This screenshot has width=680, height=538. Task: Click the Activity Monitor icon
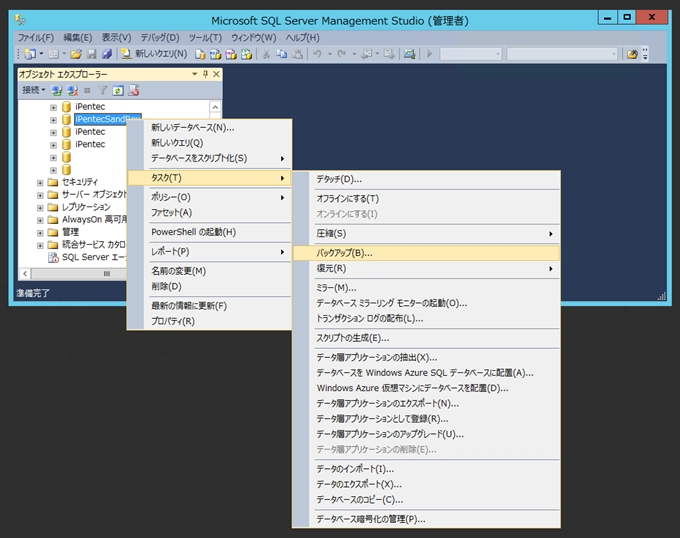pos(409,54)
